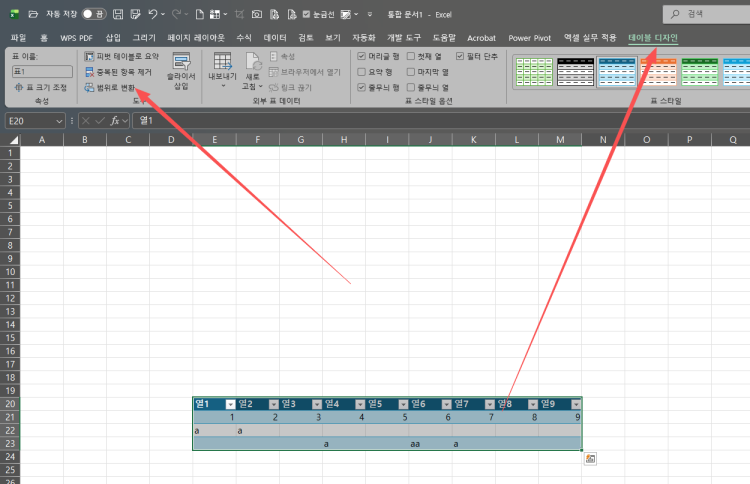The width and height of the screenshot is (750, 484).
Task: Click Remove Duplicates (중복된 항목 제거)
Action: click(120, 72)
